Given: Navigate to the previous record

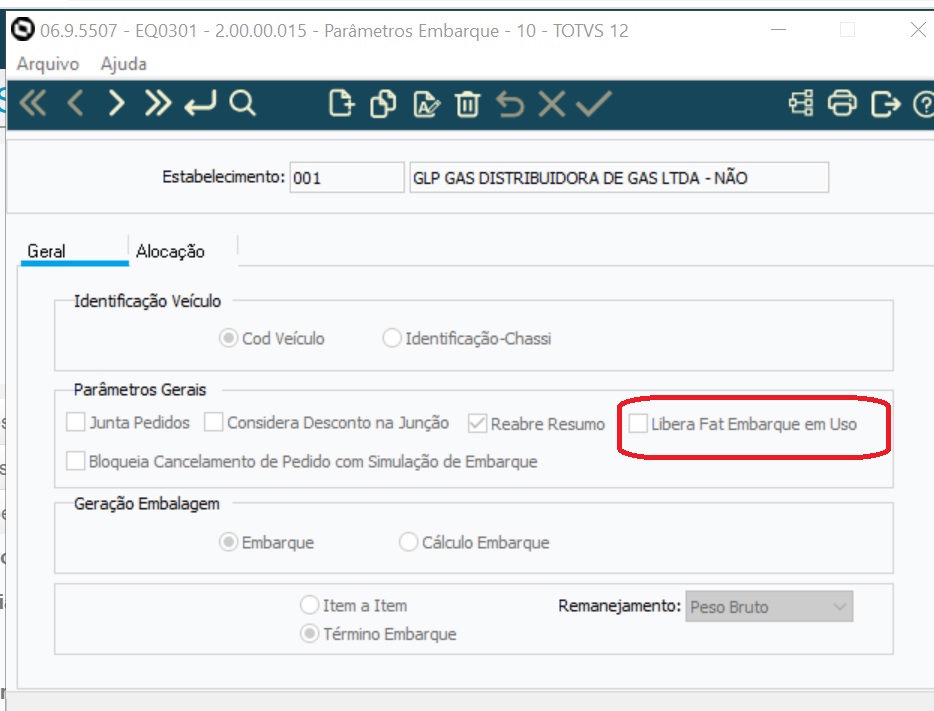Looking at the screenshot, I should pyautogui.click(x=75, y=104).
